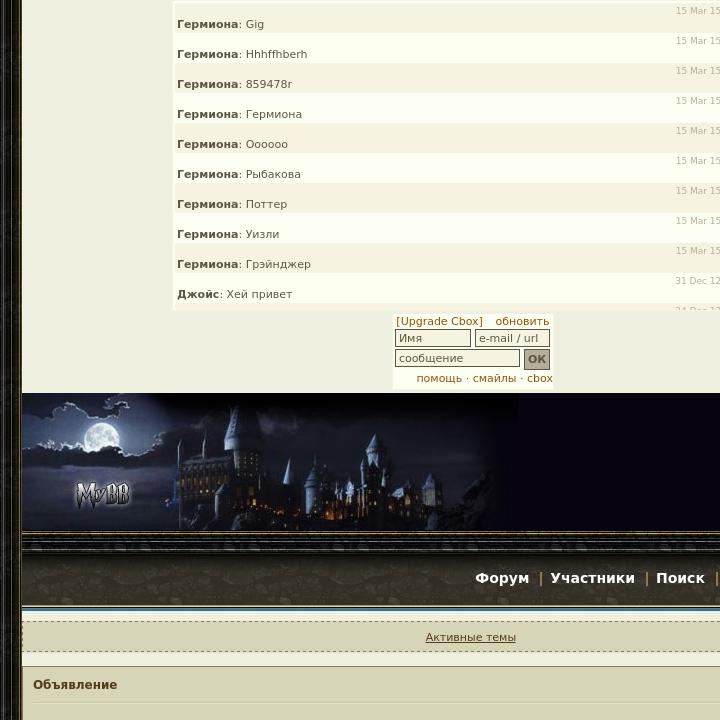Click chat message 'Hhhffhberh'
Screen dimensions: 720x720
(276, 54)
